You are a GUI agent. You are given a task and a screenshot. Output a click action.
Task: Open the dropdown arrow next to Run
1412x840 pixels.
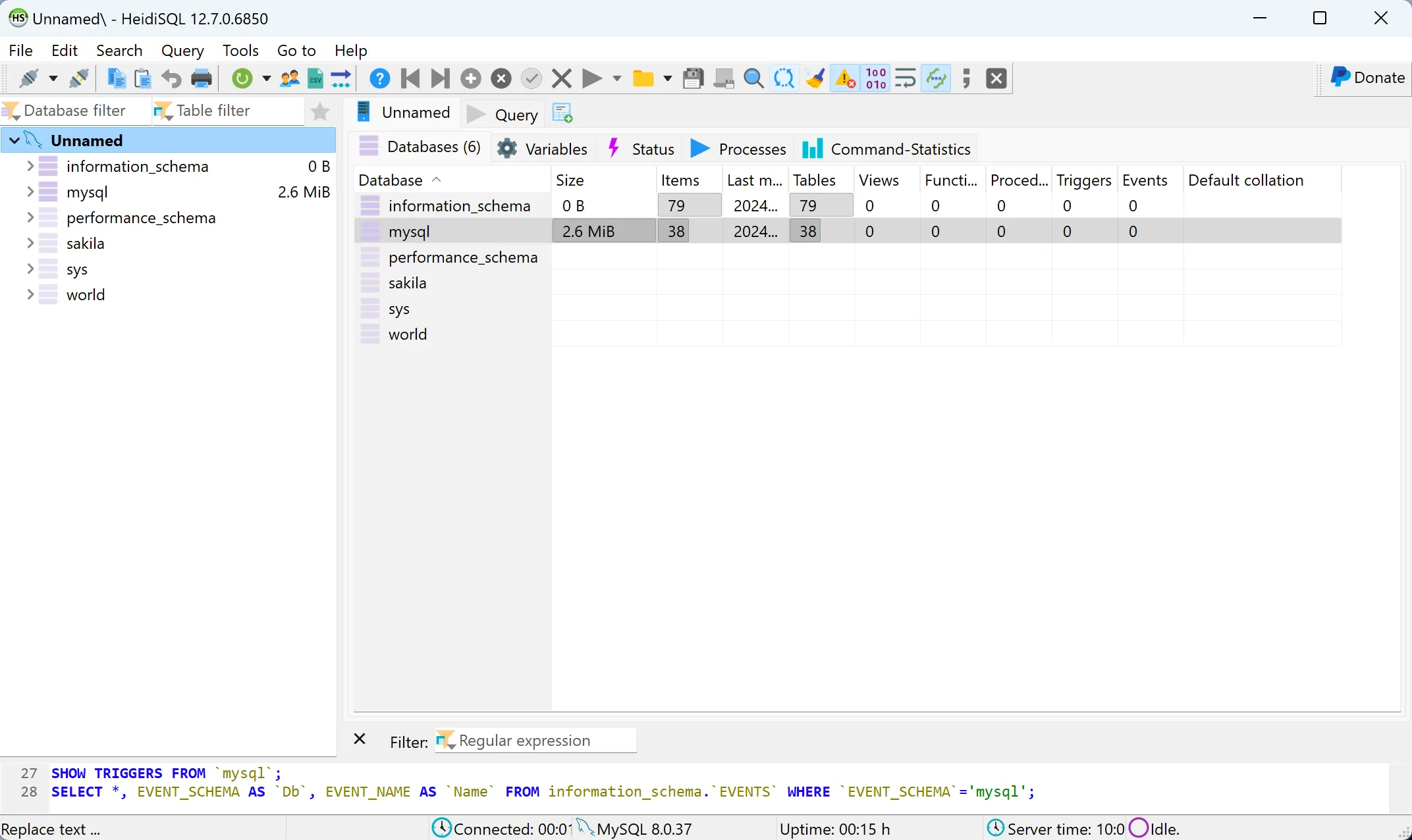coord(617,79)
